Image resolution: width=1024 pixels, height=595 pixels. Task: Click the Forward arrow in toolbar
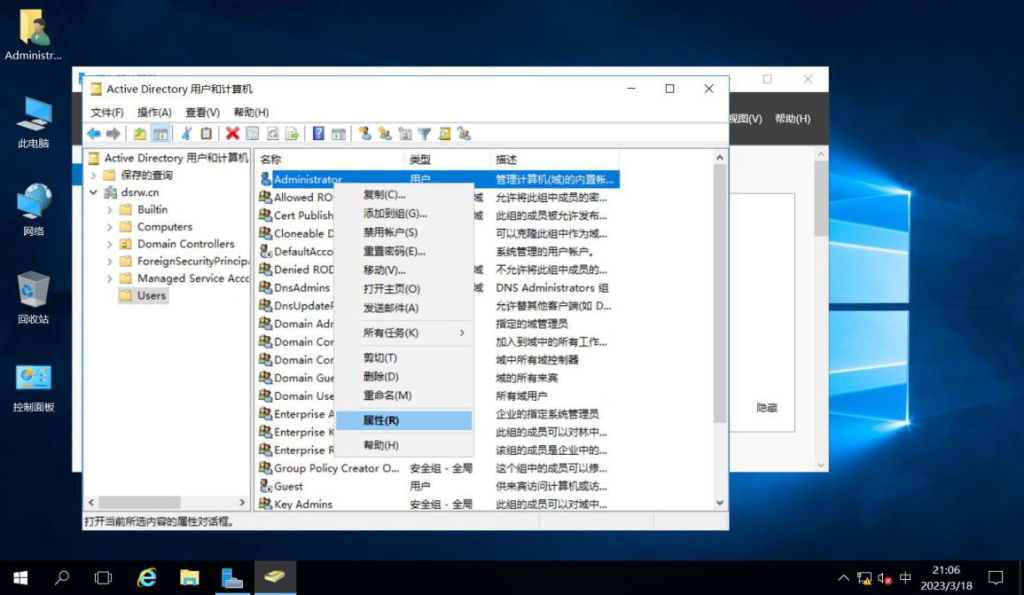114,134
